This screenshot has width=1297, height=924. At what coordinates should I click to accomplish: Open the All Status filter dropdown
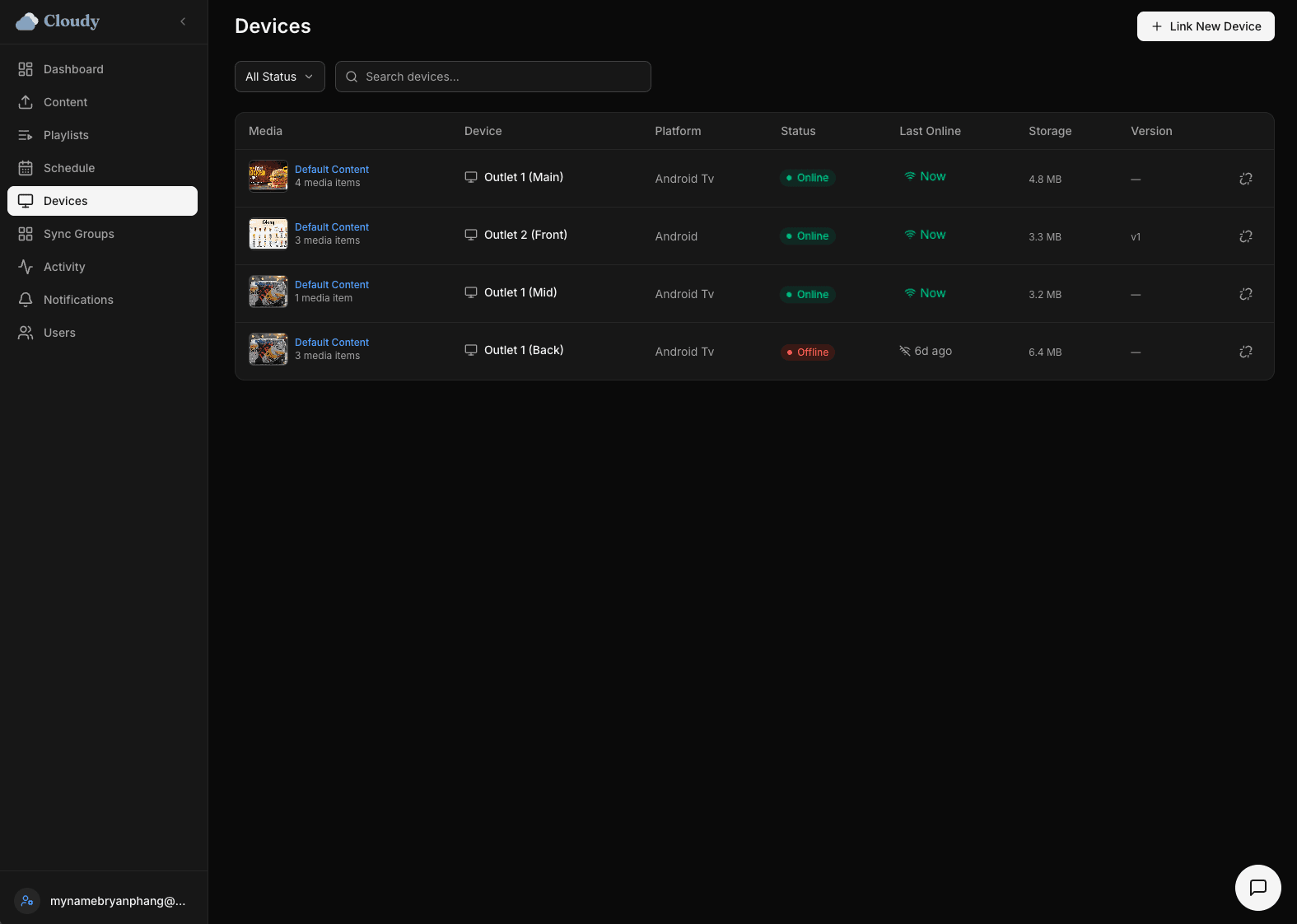(x=280, y=77)
